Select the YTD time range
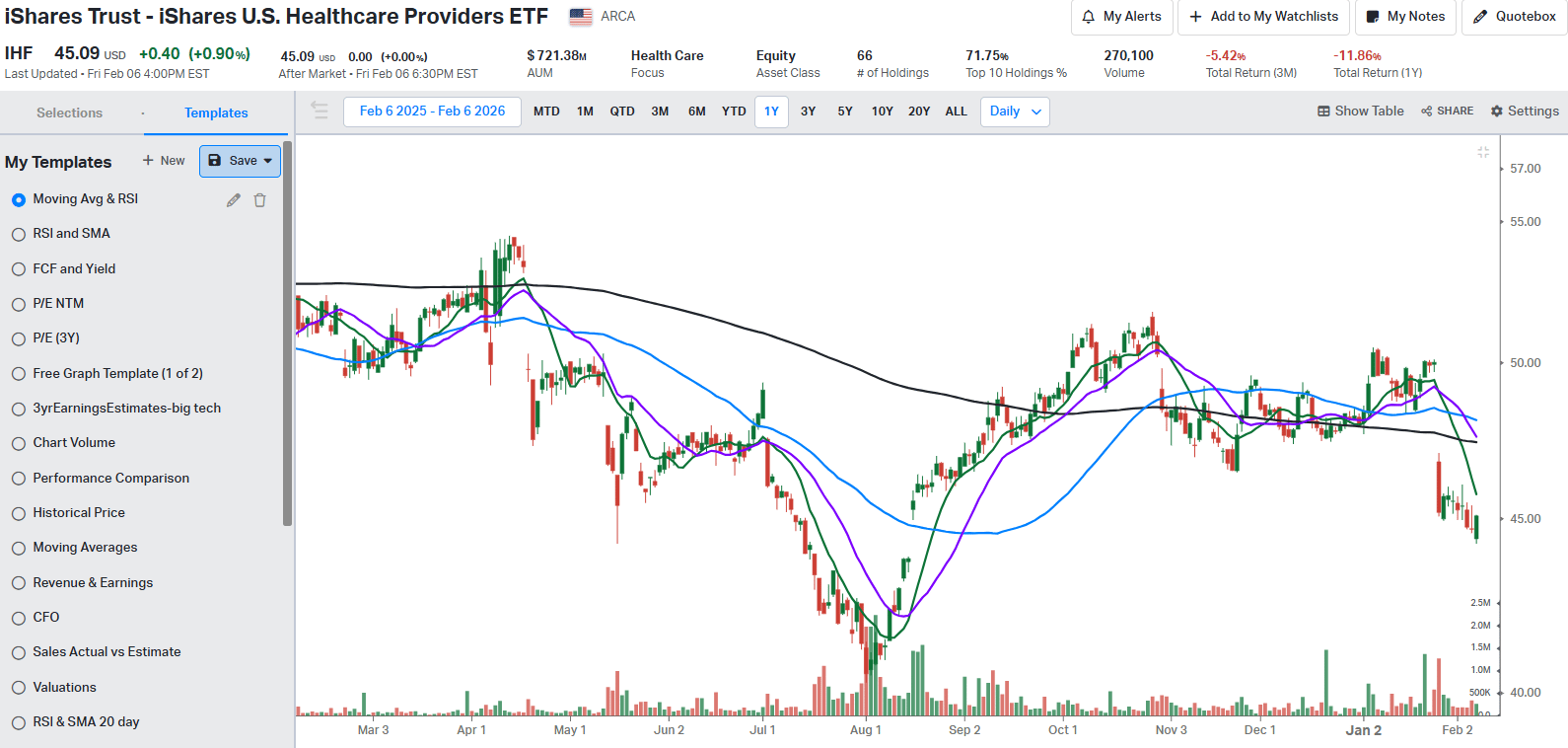The width and height of the screenshot is (1568, 748). (734, 112)
